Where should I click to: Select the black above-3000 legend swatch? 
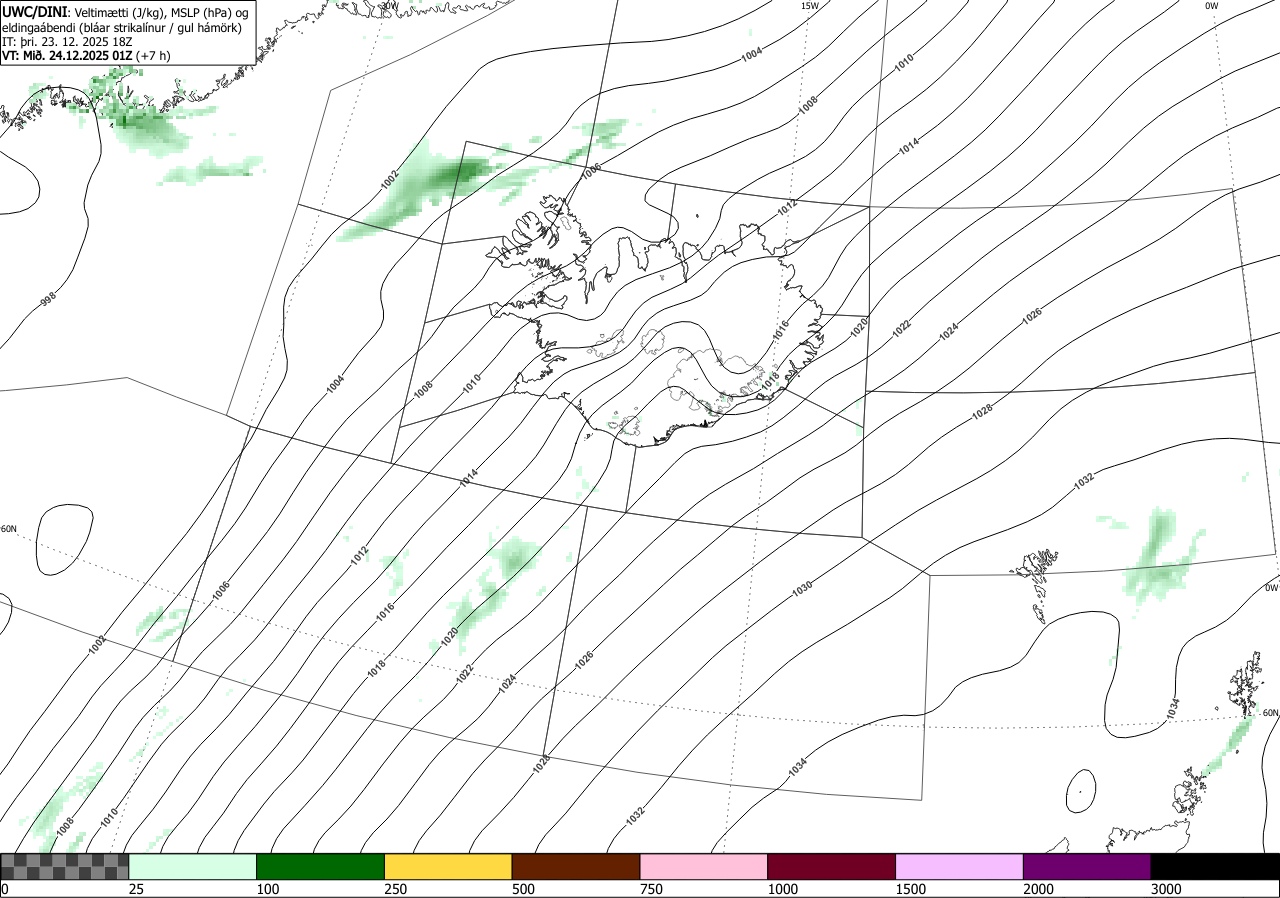coord(1215,866)
